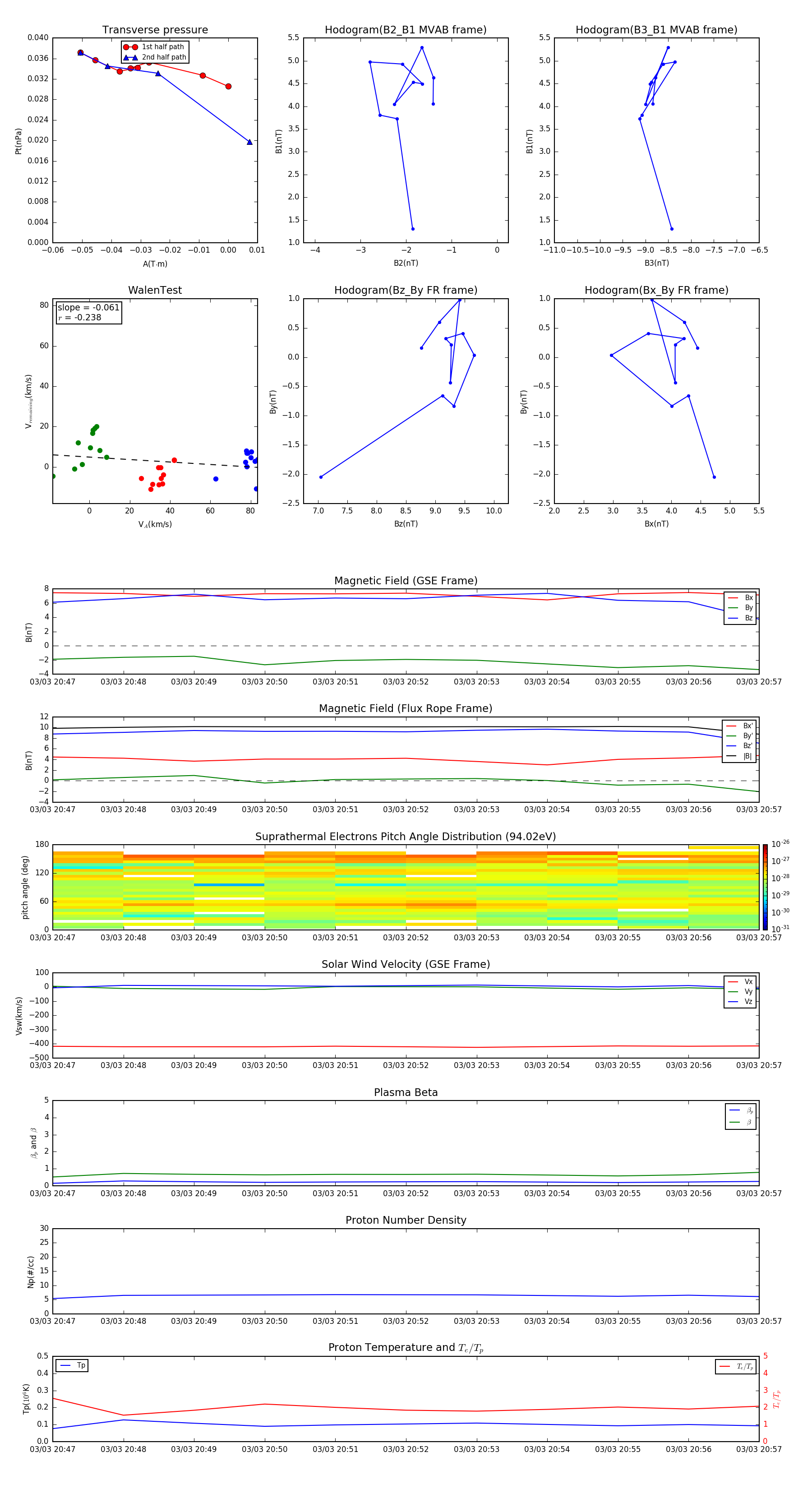Click the 'Magnetic Field (GSE Frame)' title
The height and width of the screenshot is (1489, 812).
click(x=406, y=581)
